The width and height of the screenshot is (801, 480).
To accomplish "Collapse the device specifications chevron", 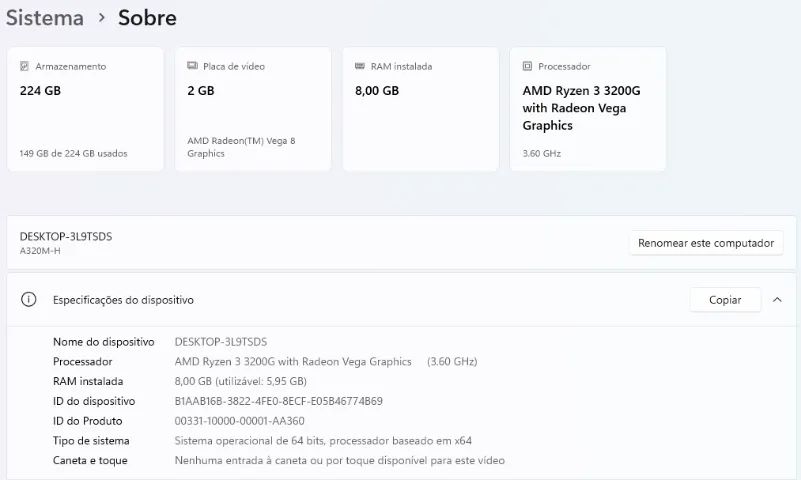I will click(777, 300).
